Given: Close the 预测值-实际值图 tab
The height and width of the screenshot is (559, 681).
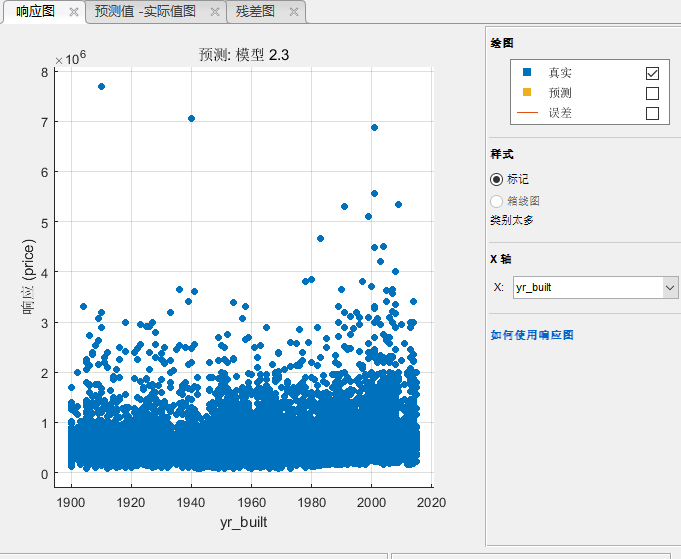Looking at the screenshot, I should pos(214,12).
